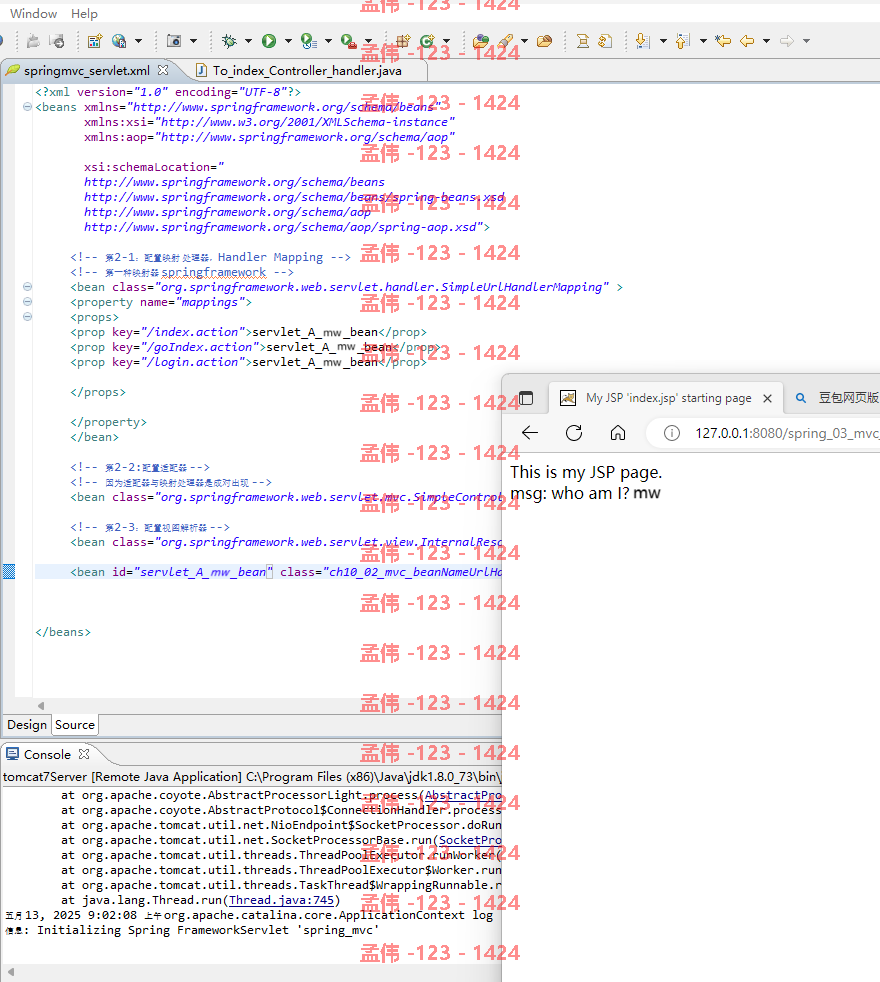880x982 pixels.
Task: Click the browser home icon
Action: click(x=618, y=433)
